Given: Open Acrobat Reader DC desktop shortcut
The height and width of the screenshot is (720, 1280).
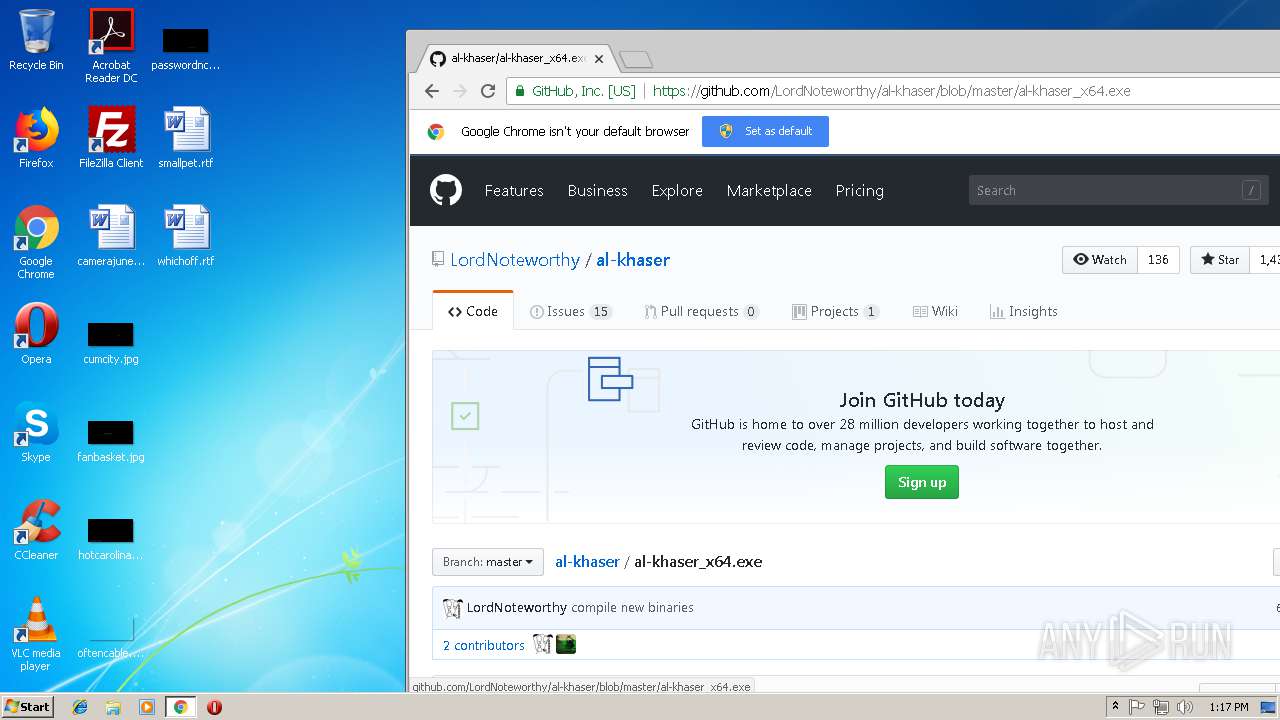Looking at the screenshot, I should (111, 46).
